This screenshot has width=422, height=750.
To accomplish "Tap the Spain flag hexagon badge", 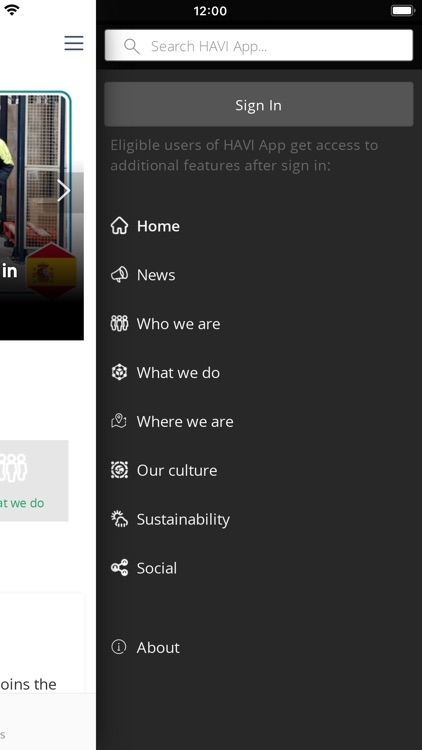I will 51,272.
